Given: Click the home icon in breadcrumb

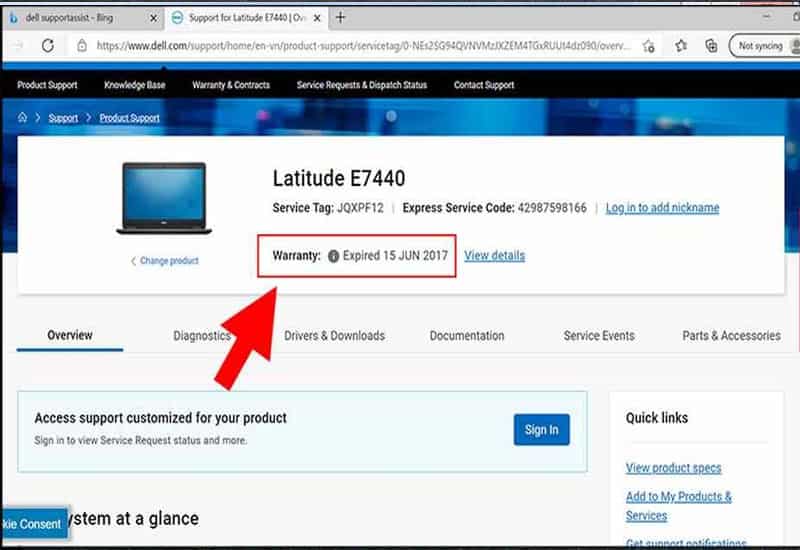Looking at the screenshot, I should click(22, 118).
